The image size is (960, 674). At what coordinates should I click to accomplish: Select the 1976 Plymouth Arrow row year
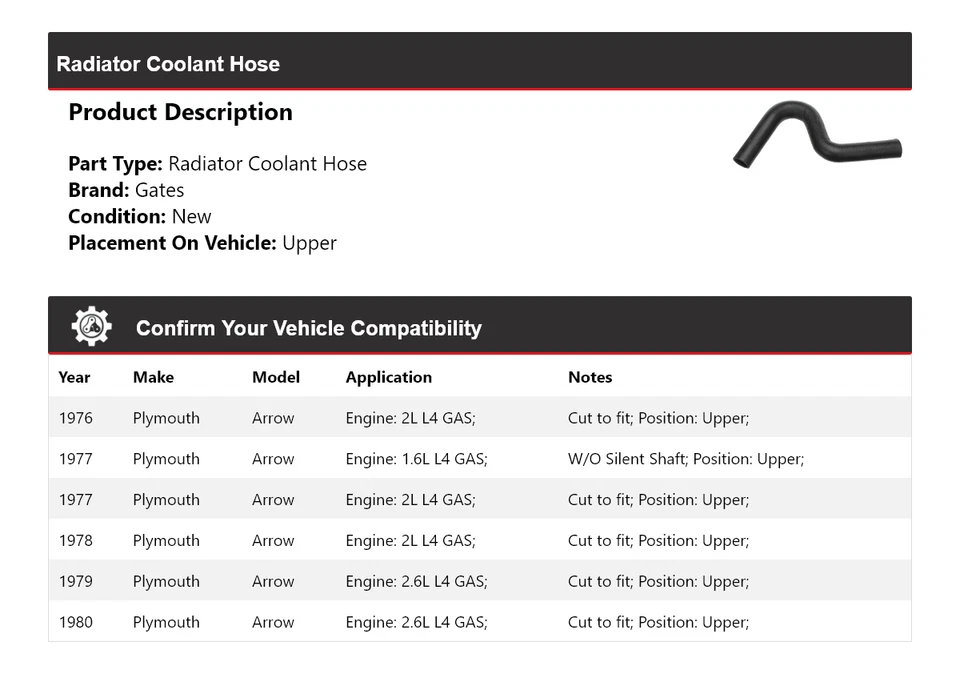(75, 418)
